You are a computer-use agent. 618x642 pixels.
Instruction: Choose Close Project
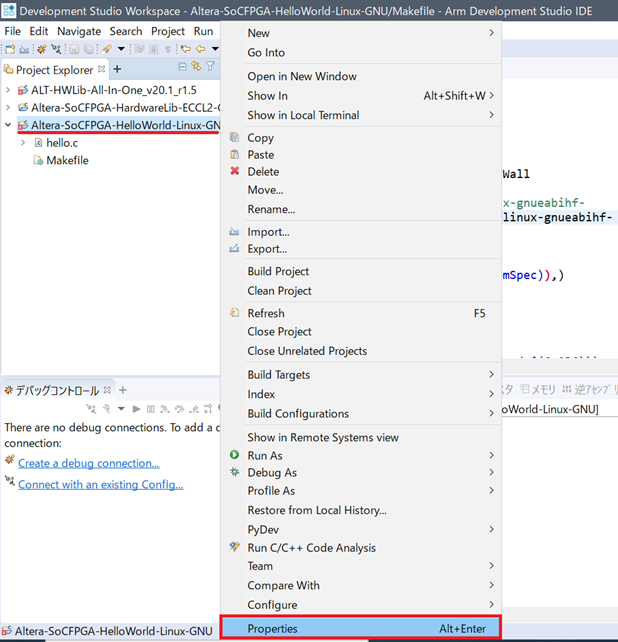360,332
